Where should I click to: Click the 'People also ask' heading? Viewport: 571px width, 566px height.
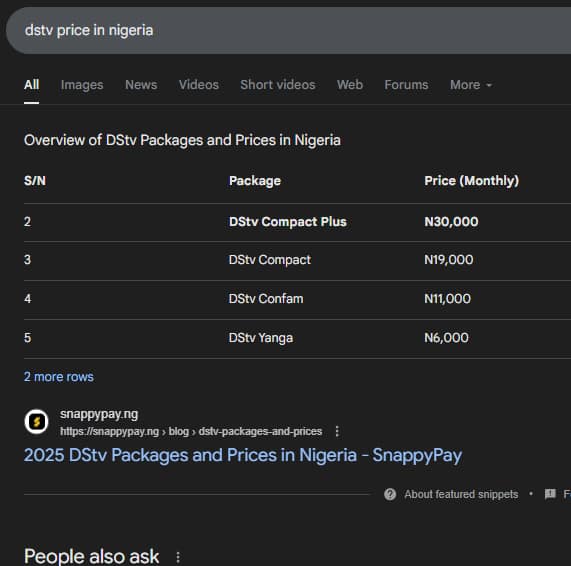click(x=91, y=556)
